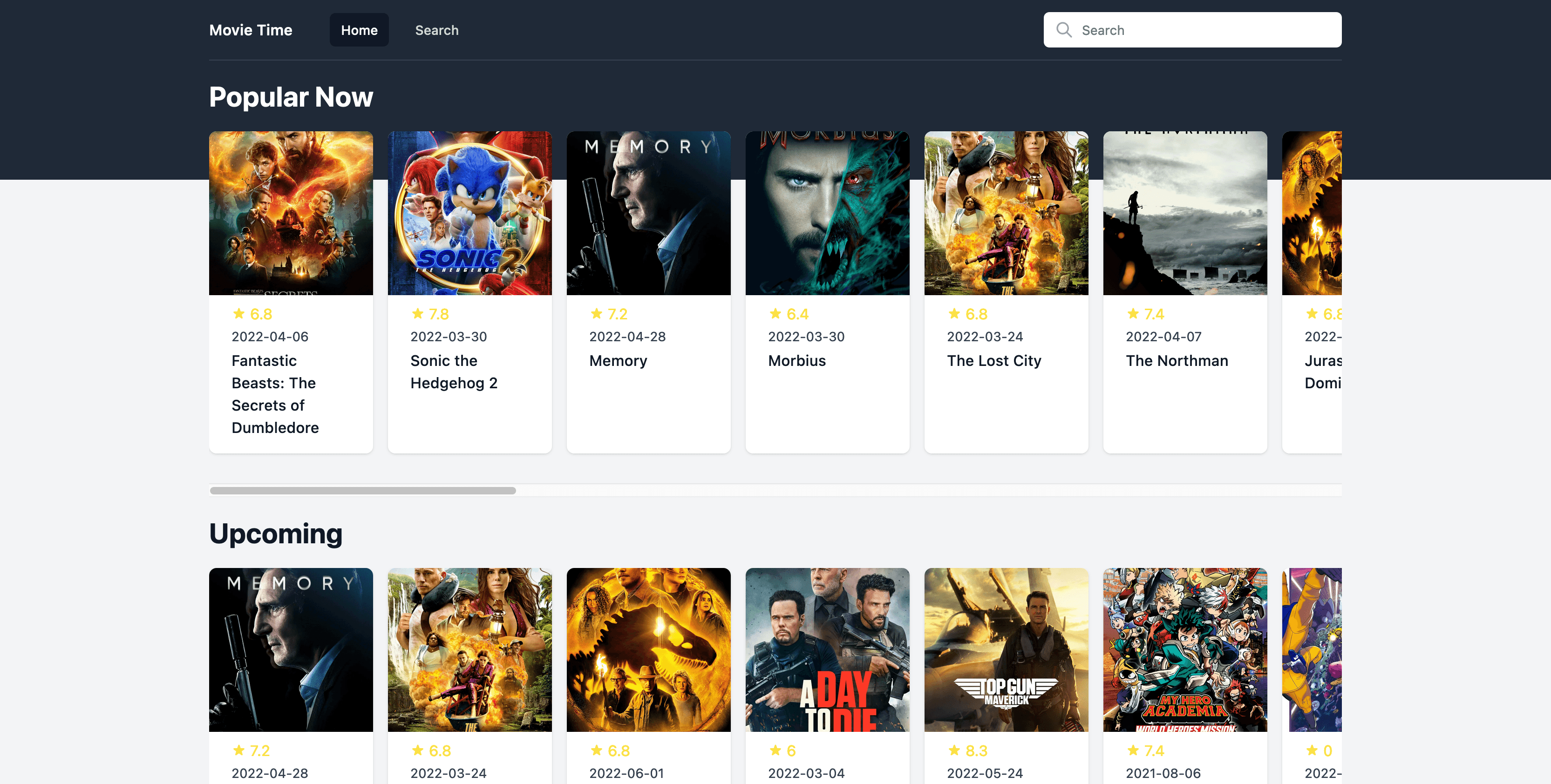
Task: Click the 'Upcoming' section heading
Action: coord(276,534)
